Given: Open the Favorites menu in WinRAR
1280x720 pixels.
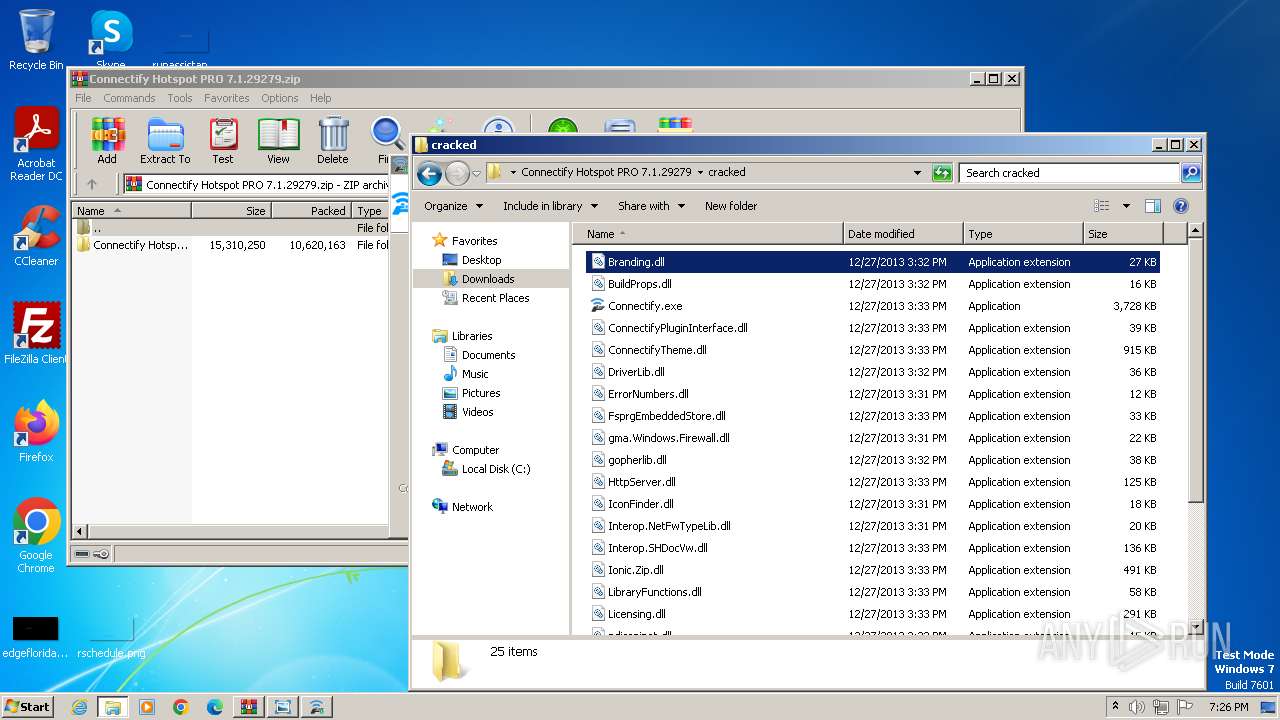Looking at the screenshot, I should (227, 98).
